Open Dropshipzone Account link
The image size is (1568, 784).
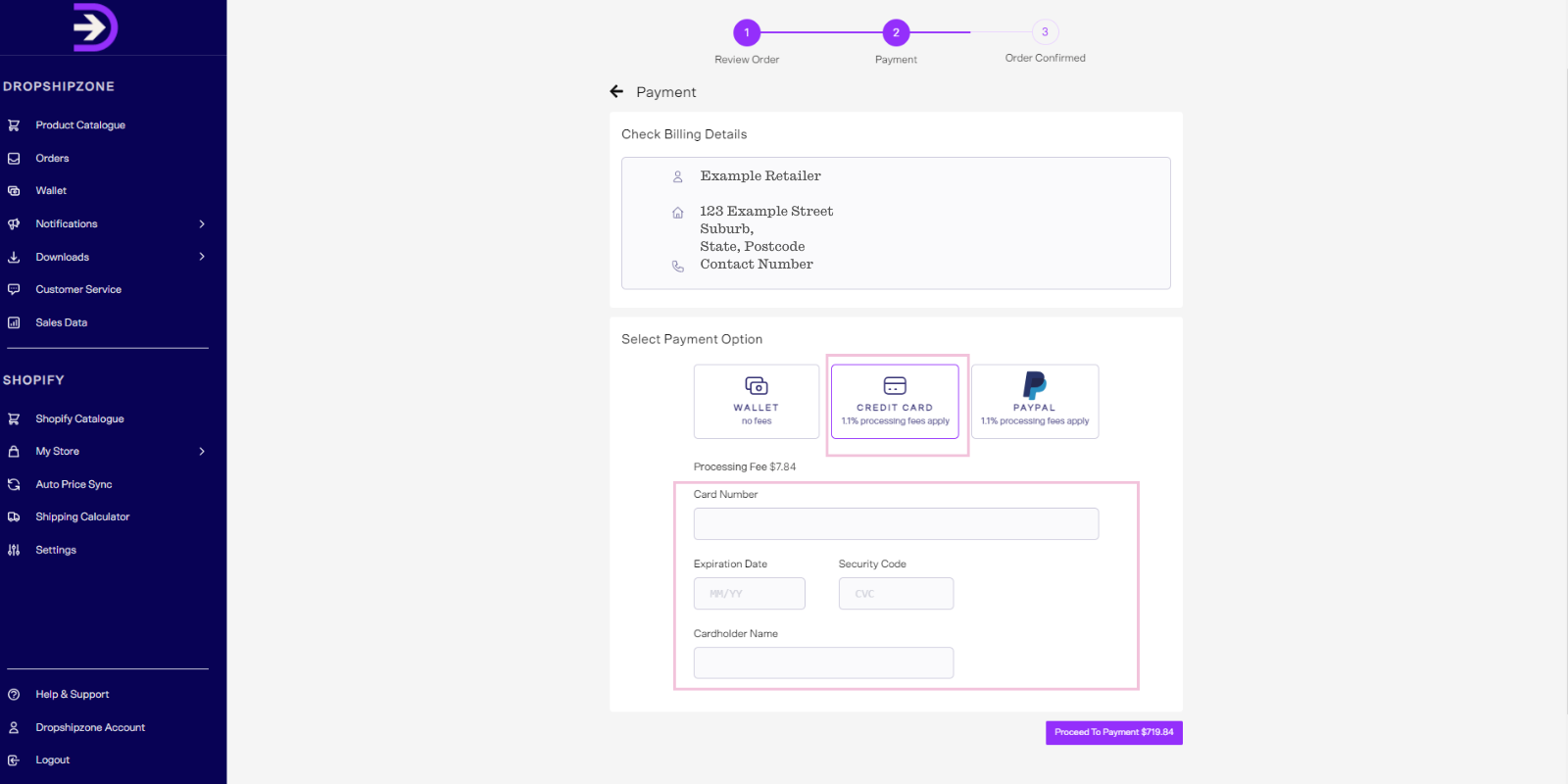[x=90, y=727]
